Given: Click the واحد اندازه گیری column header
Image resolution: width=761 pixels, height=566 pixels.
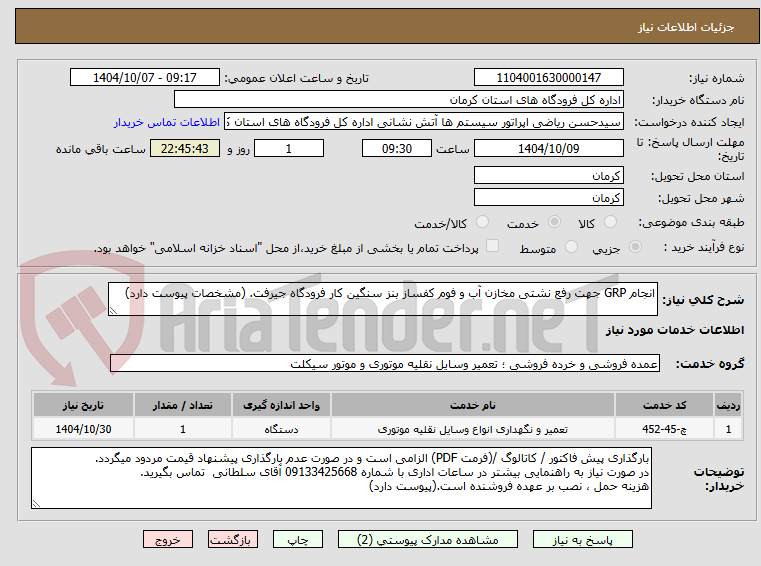Looking at the screenshot, I should [x=281, y=405].
